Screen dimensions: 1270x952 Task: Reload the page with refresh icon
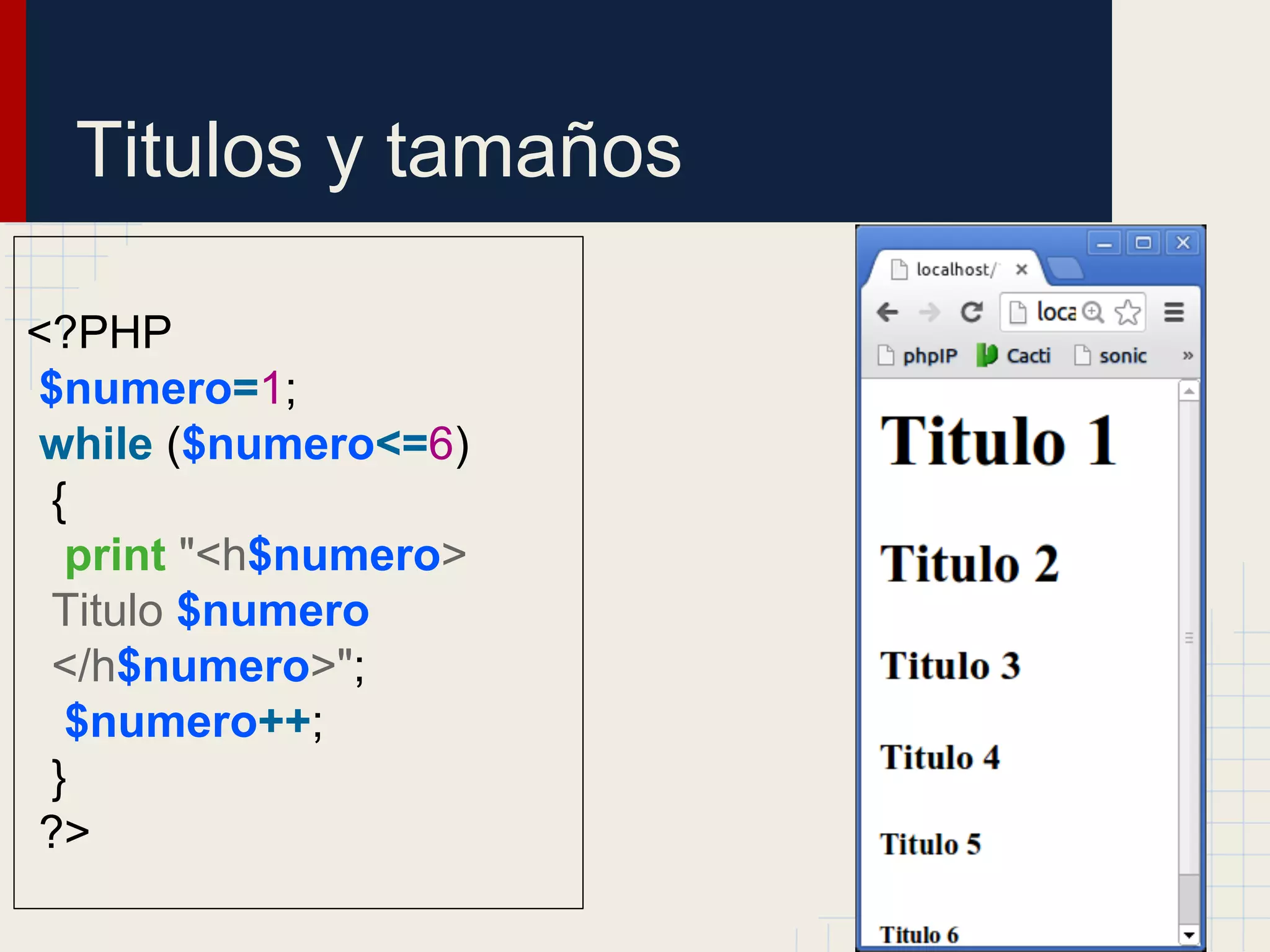[971, 312]
